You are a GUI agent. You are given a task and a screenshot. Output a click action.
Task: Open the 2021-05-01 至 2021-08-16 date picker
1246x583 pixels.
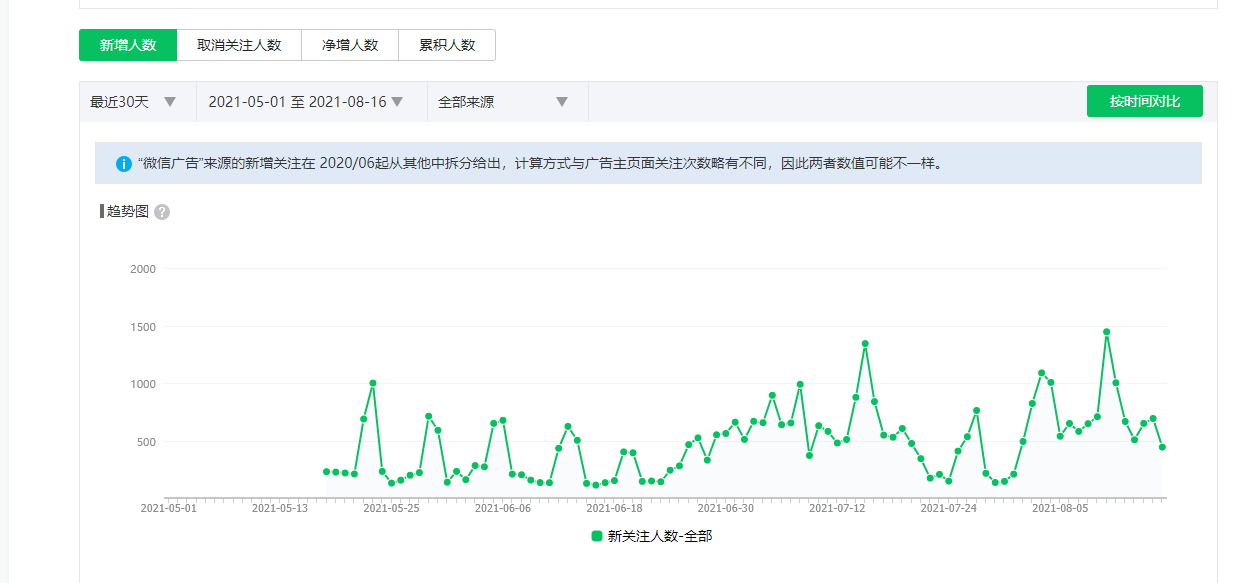(306, 102)
